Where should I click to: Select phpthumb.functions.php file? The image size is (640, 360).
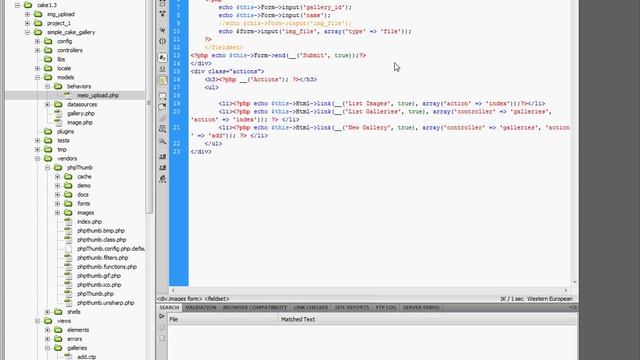coord(107,267)
